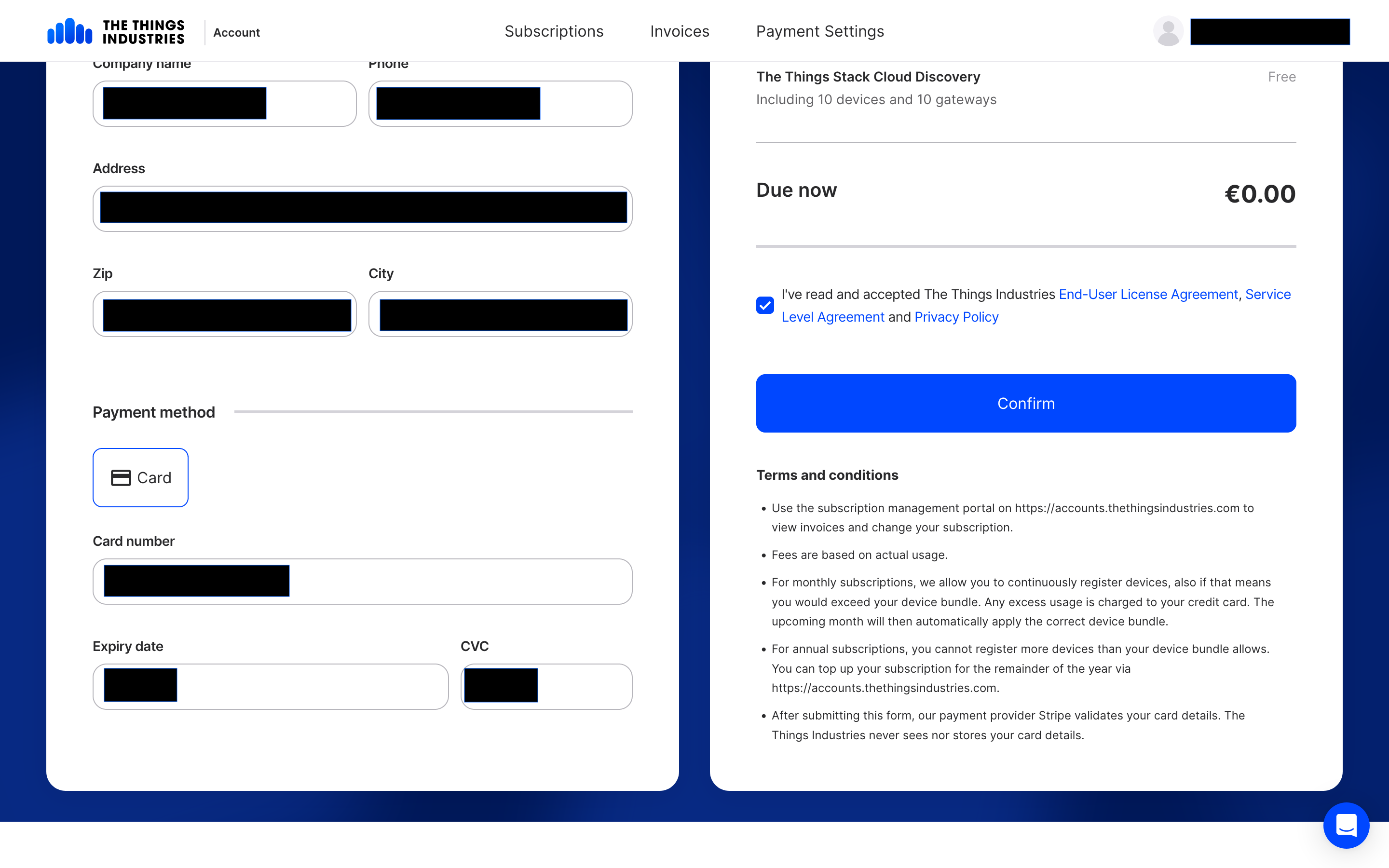Select the Card payment method option
This screenshot has height=868, width=1389.
pyautogui.click(x=140, y=477)
